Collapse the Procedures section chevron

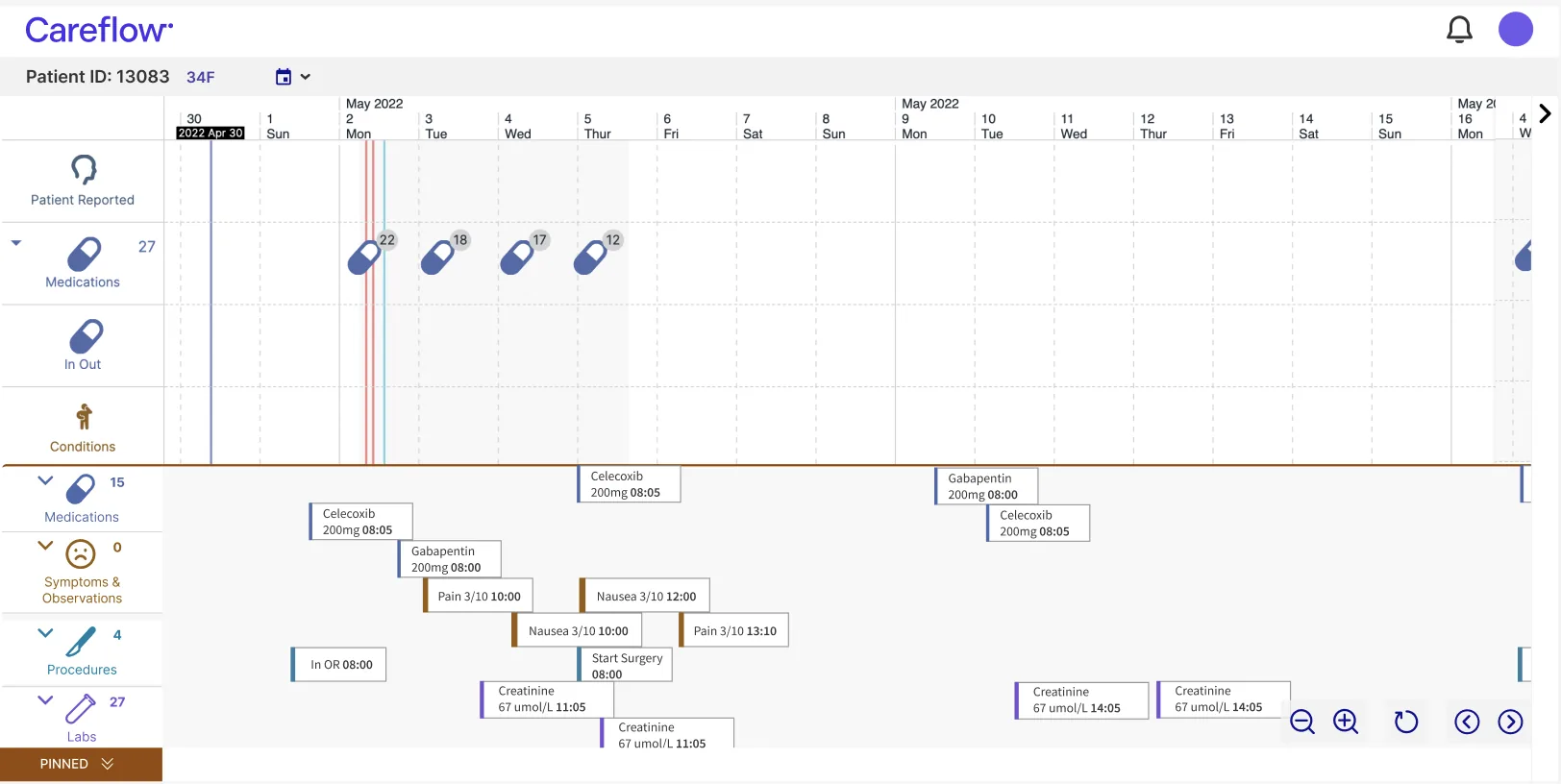(45, 632)
